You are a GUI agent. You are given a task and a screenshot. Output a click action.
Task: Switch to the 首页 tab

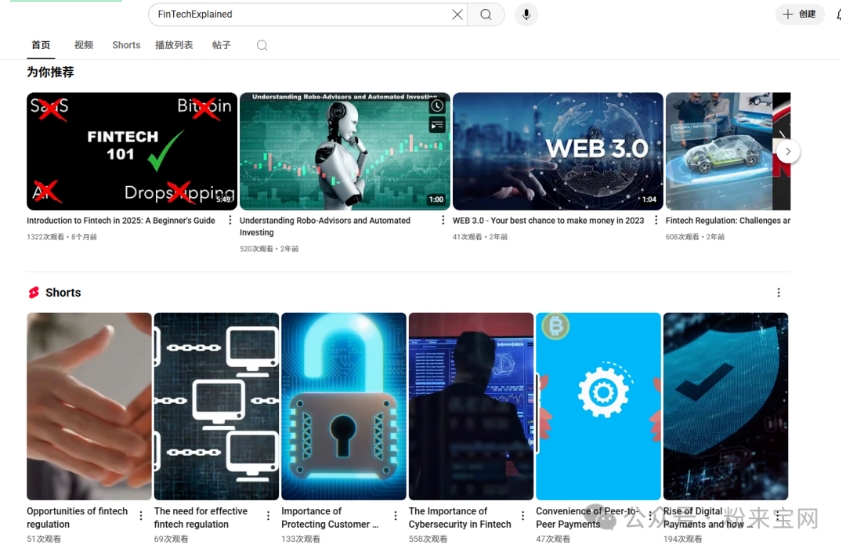[41, 45]
